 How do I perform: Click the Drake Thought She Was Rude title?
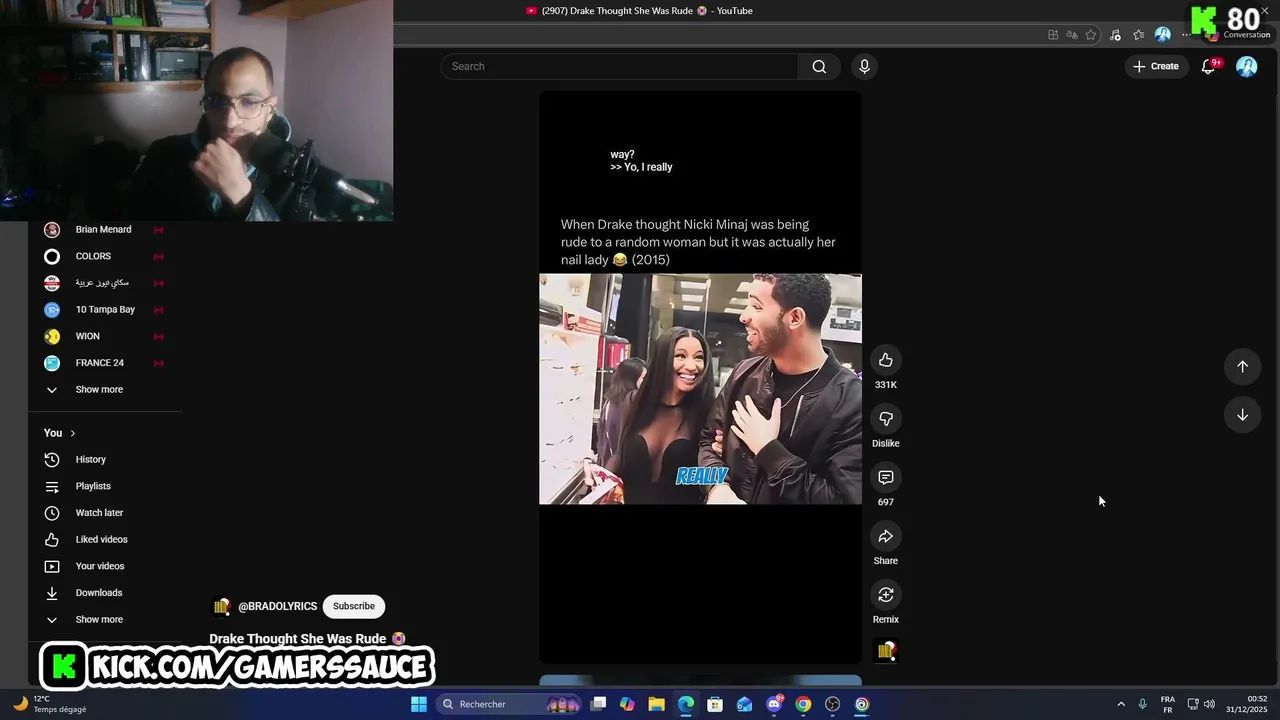click(307, 639)
